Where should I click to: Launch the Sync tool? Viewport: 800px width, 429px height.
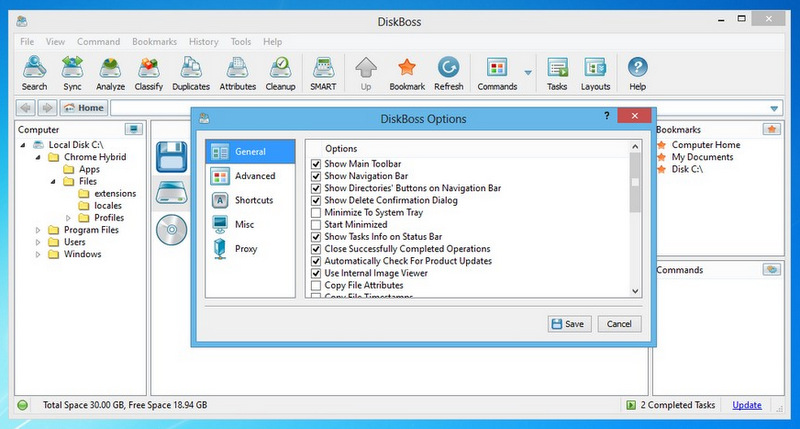tap(72, 73)
